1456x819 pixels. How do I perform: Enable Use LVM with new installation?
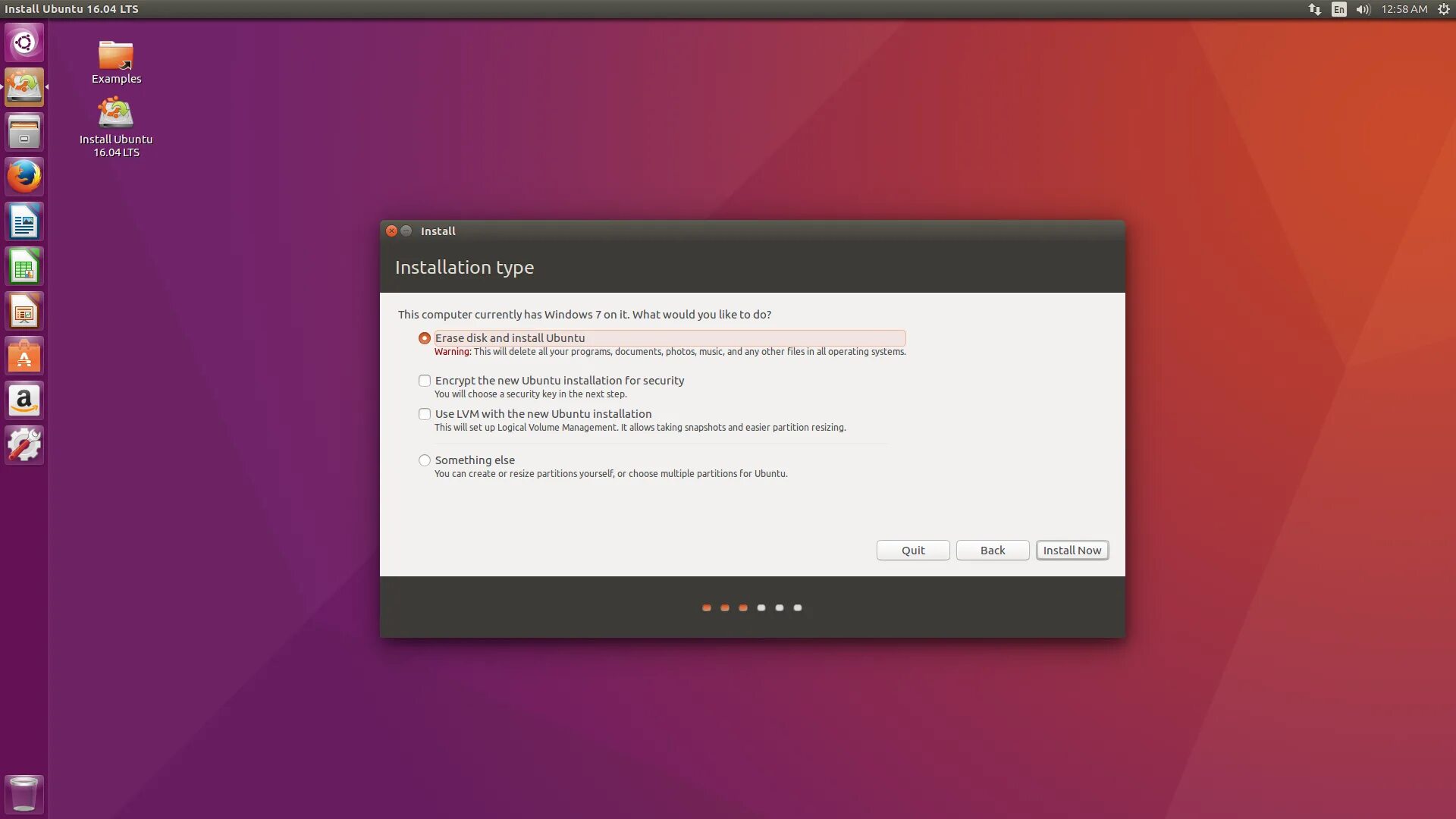click(425, 414)
